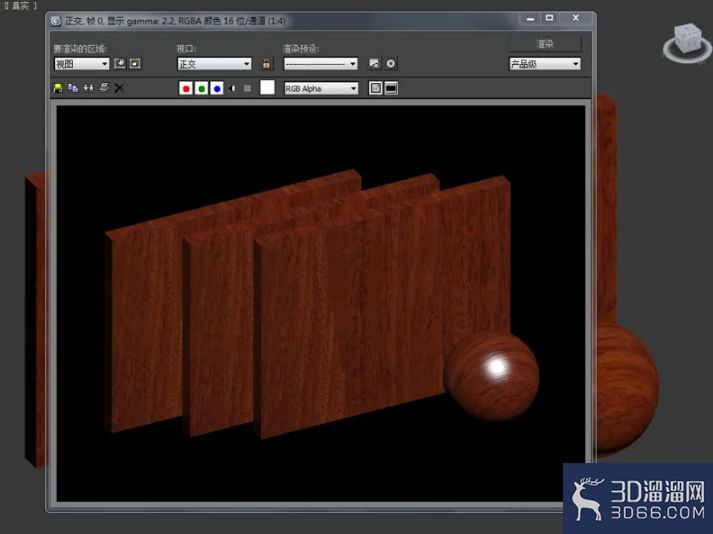
Task: Minimize the rendered frame window
Action: tap(530, 18)
